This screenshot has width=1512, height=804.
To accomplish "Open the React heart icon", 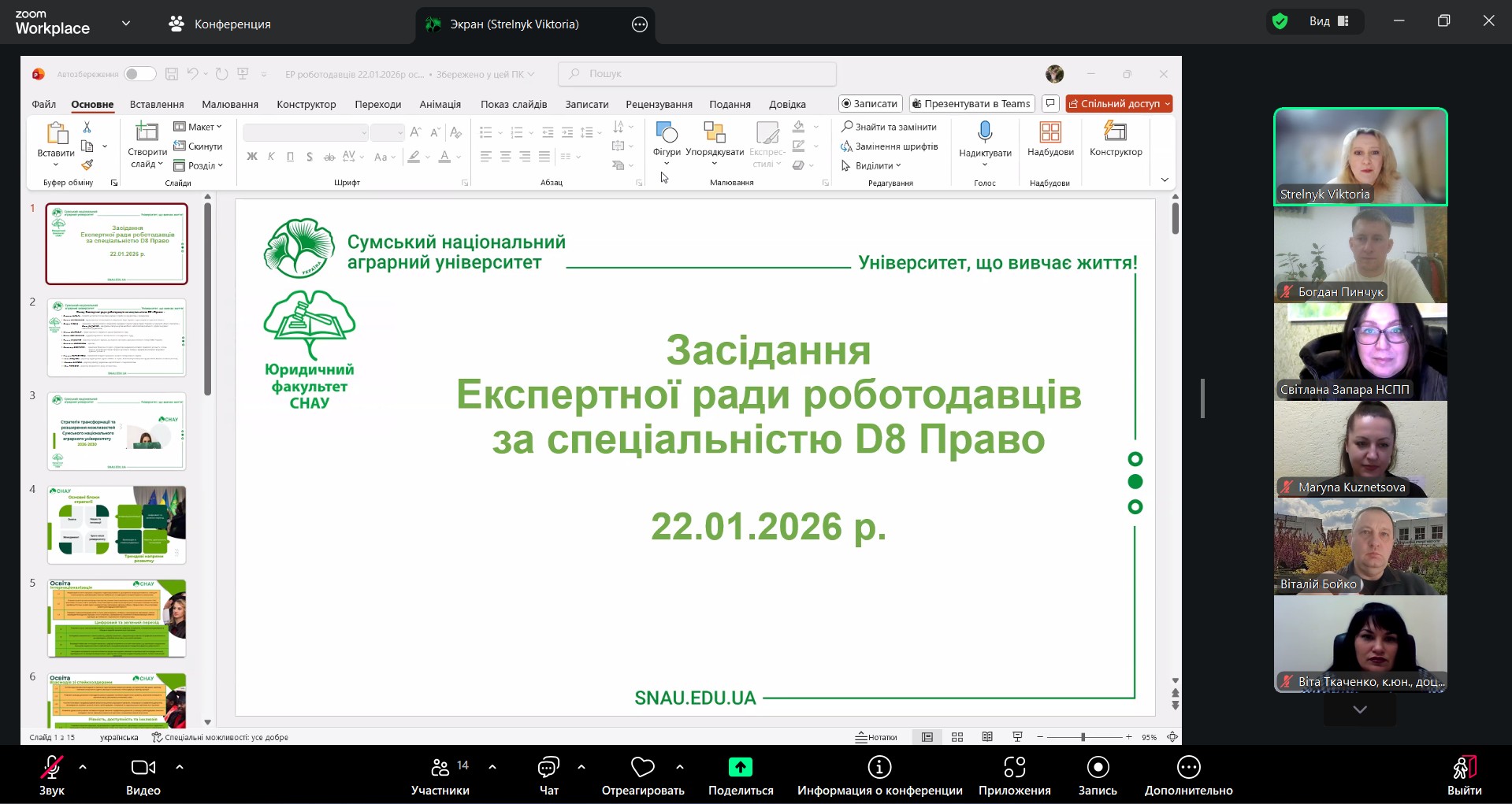I will click(x=642, y=768).
